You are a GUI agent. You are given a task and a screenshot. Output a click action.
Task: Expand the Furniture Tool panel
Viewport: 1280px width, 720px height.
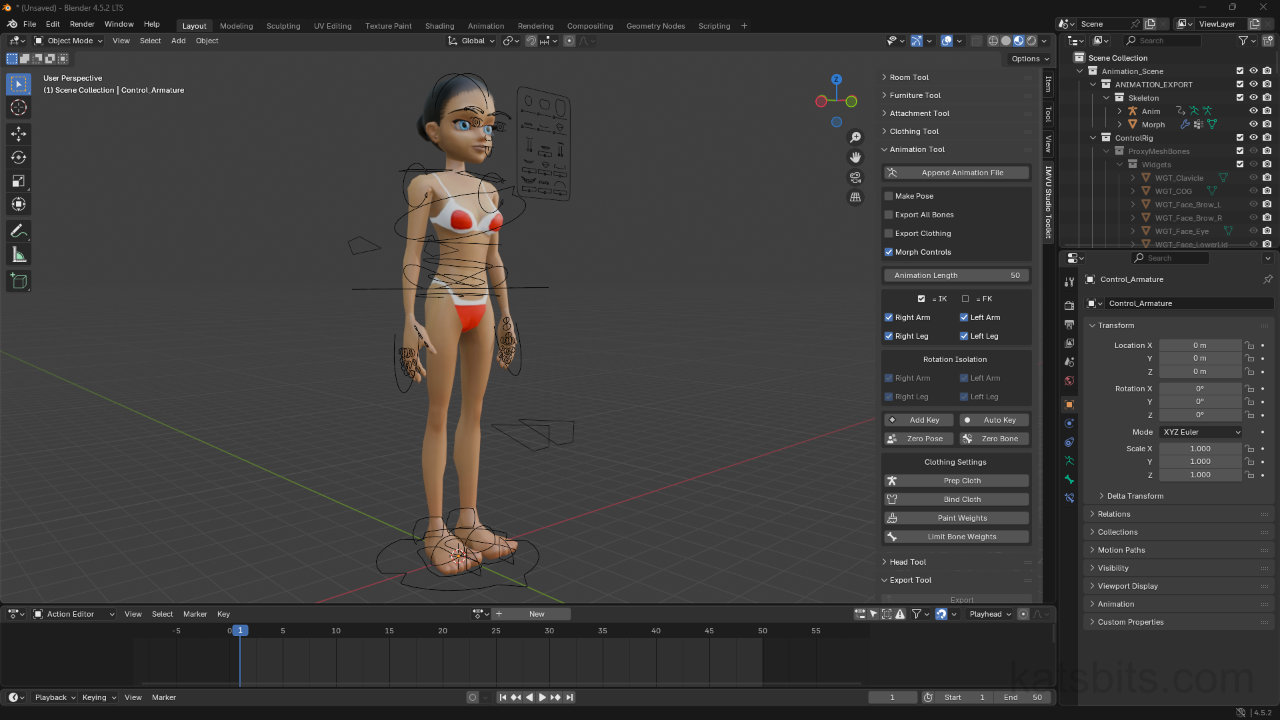pos(915,95)
